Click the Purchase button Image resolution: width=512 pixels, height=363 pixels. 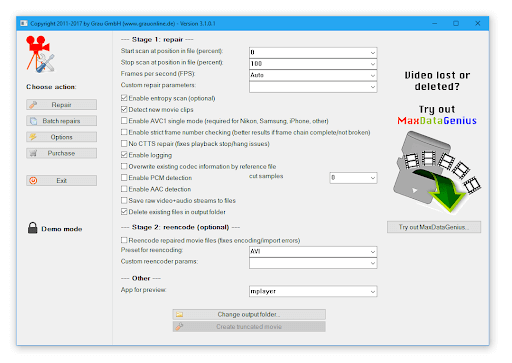tap(62, 153)
